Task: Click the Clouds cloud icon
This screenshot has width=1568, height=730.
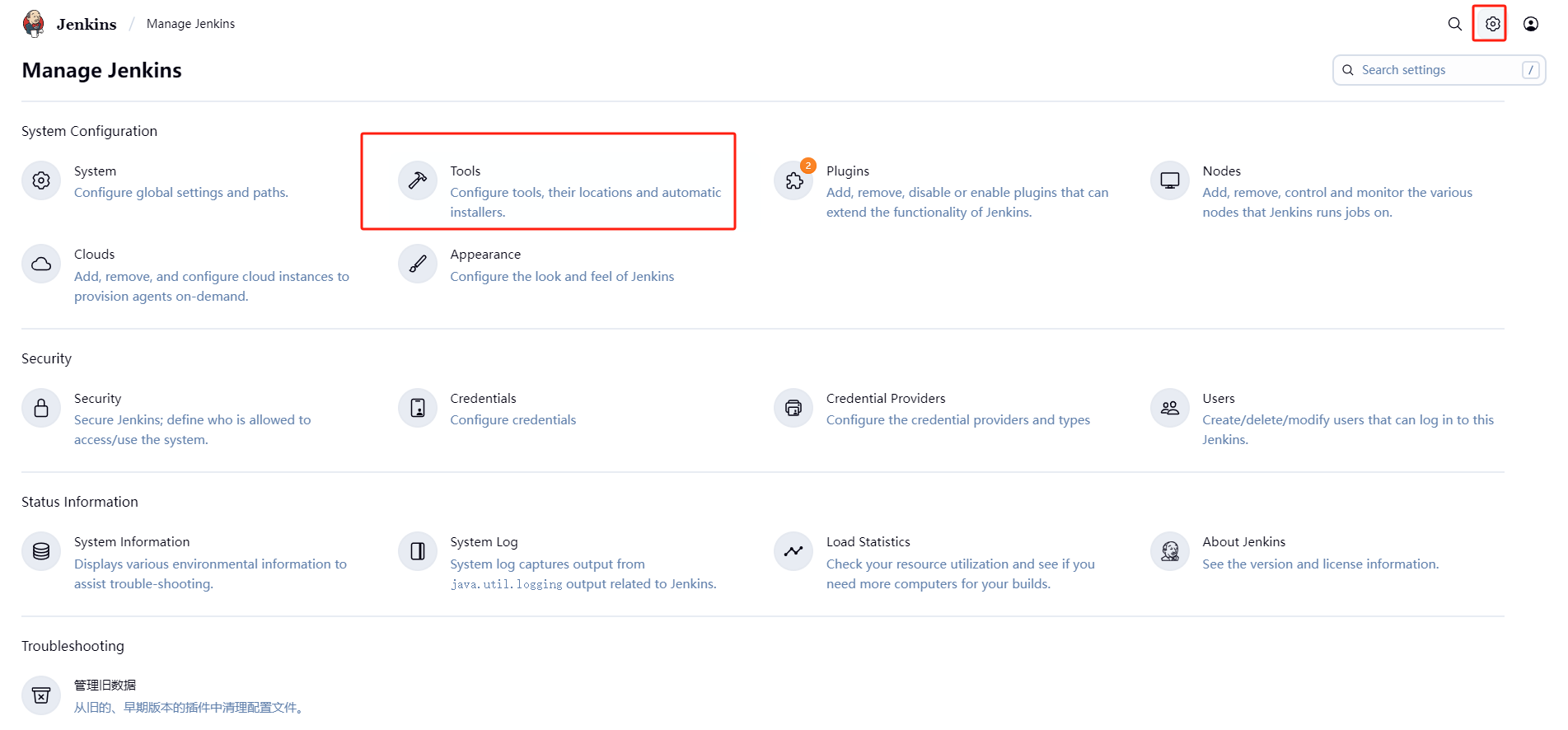Action: pos(41,264)
